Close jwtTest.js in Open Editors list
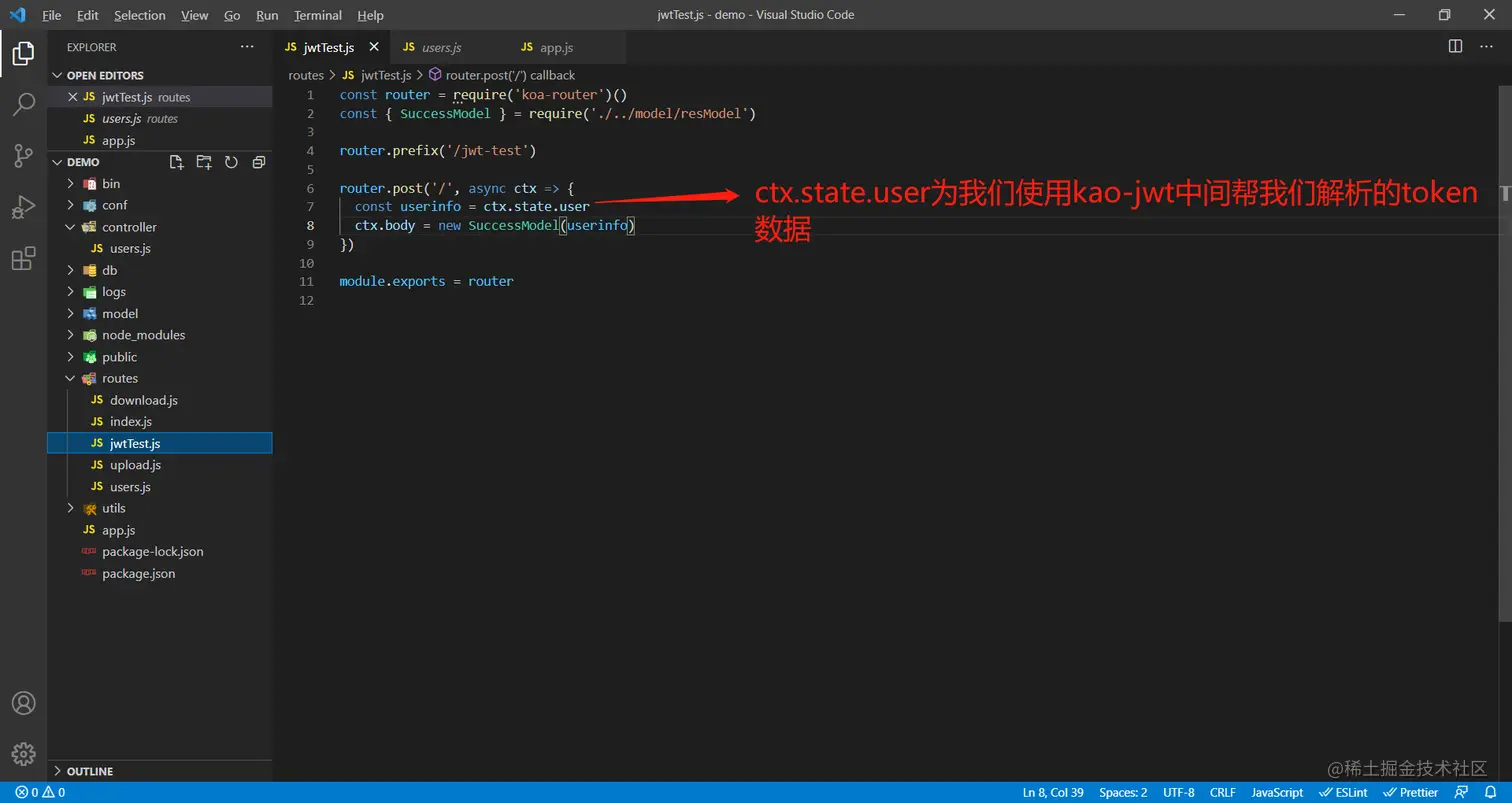 [x=72, y=97]
